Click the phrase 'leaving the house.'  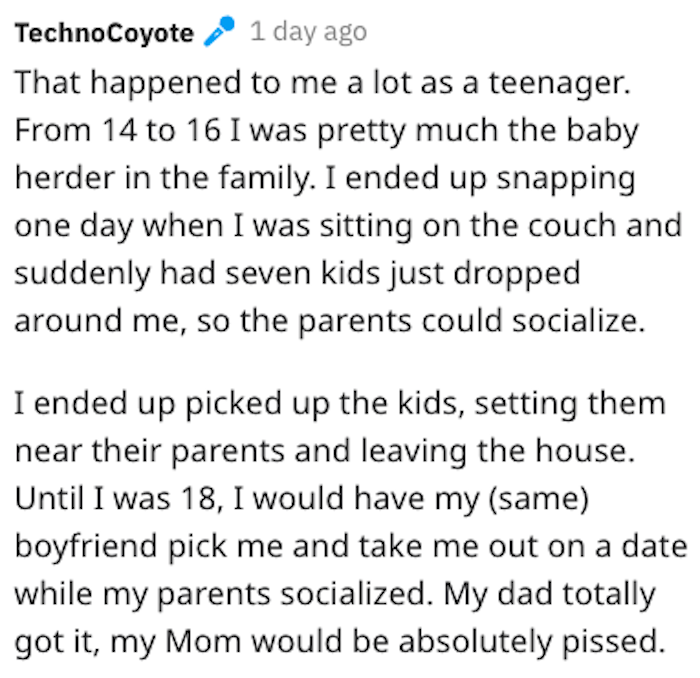tap(498, 451)
